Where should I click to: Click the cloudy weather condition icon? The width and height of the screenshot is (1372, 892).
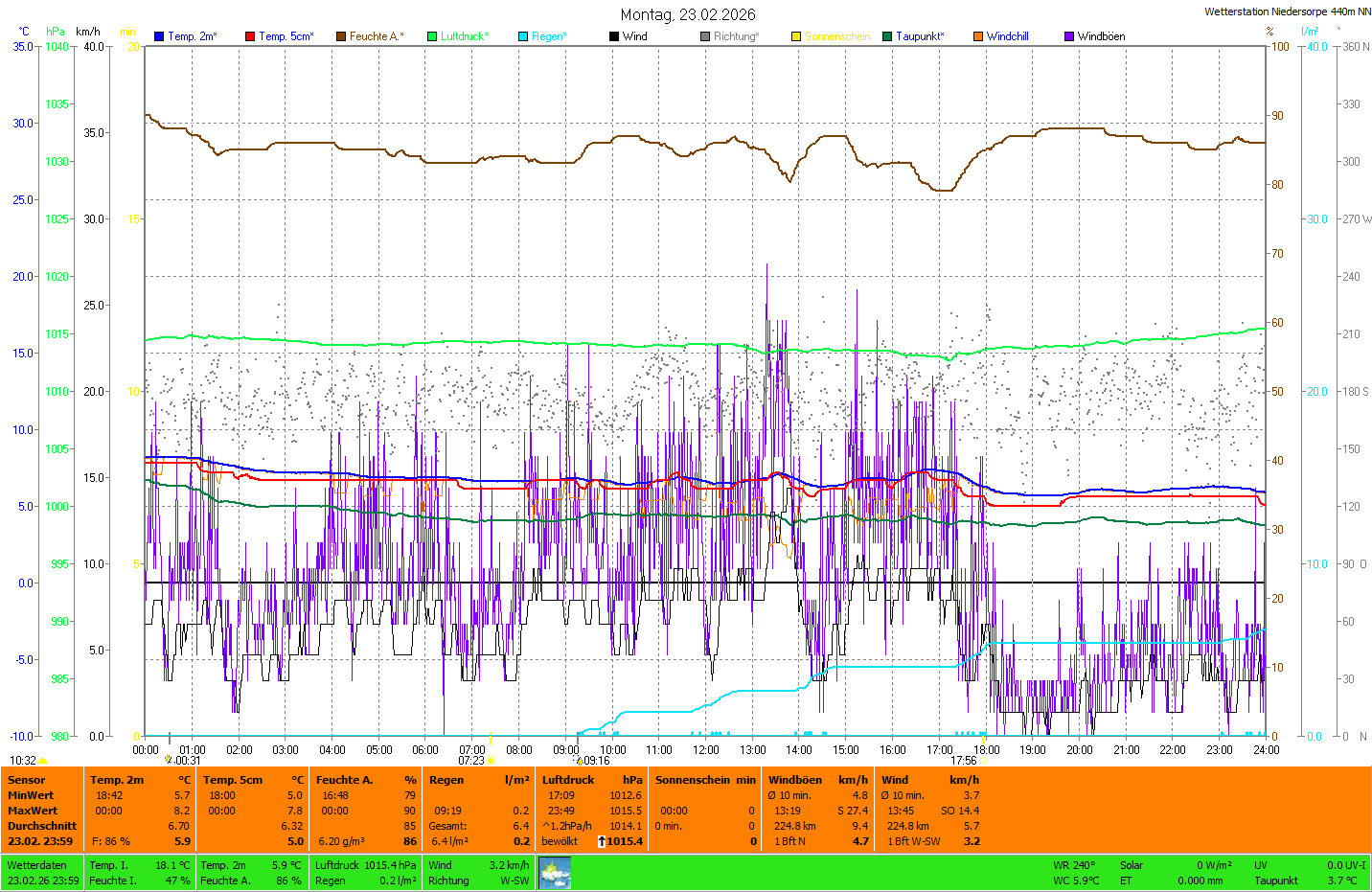pyautogui.click(x=555, y=873)
